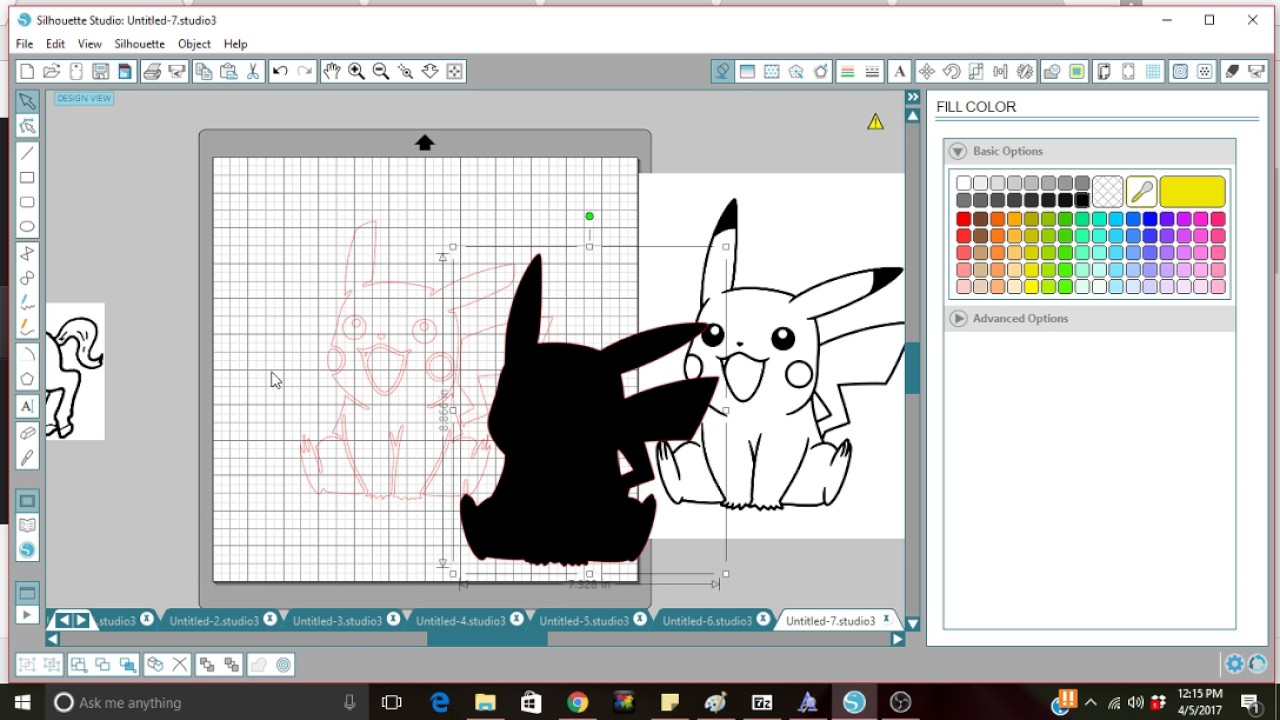Open the Help menu
This screenshot has width=1280, height=720.
click(235, 44)
